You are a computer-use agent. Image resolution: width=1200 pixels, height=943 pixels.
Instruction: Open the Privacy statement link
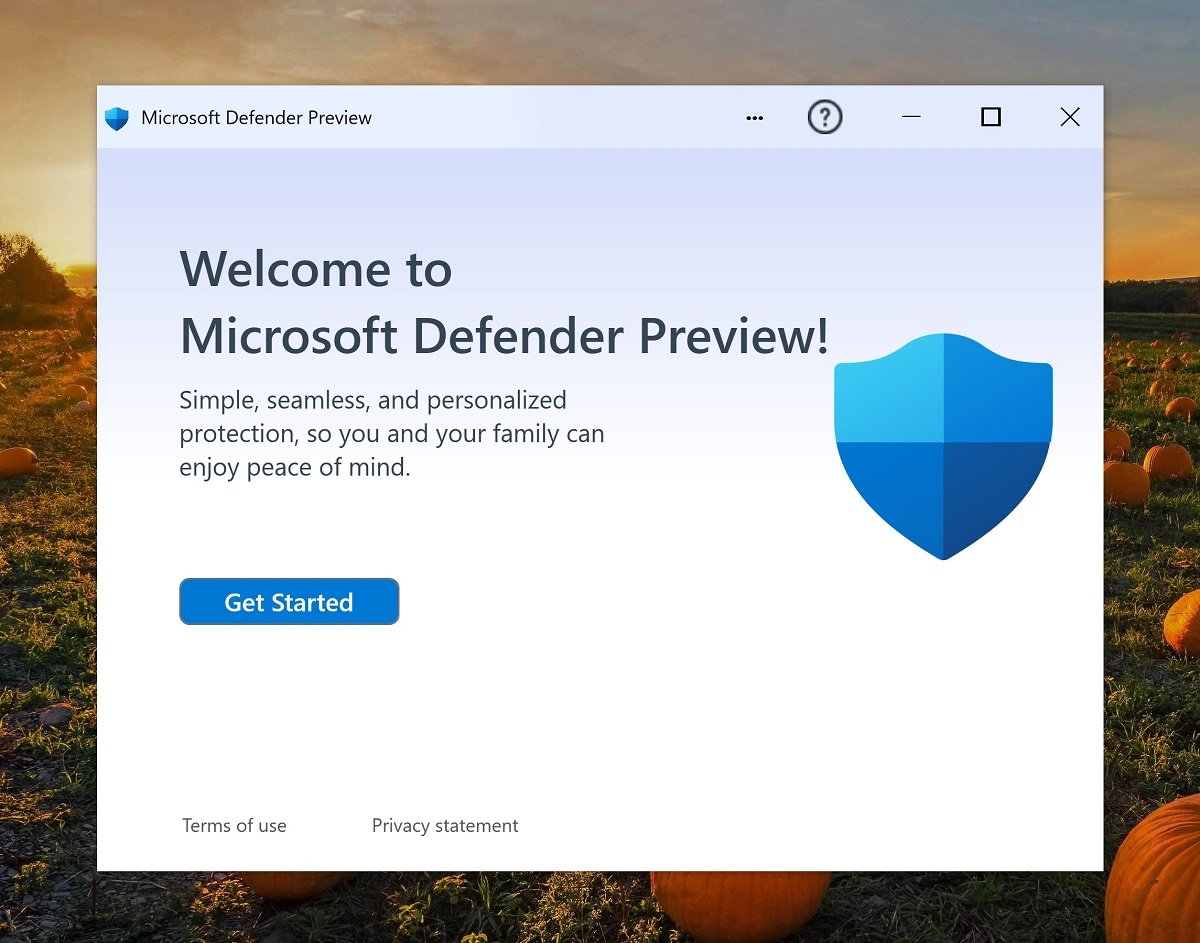pyautogui.click(x=445, y=826)
